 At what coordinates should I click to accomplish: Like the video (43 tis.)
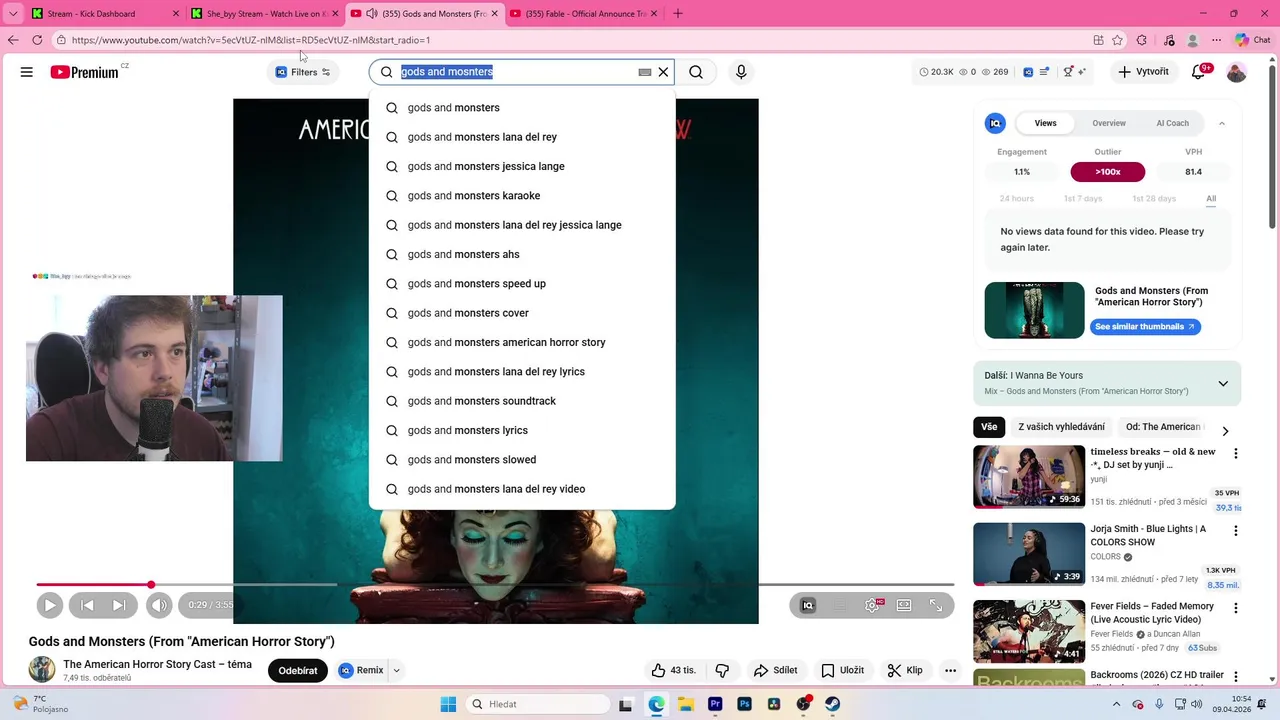point(674,670)
